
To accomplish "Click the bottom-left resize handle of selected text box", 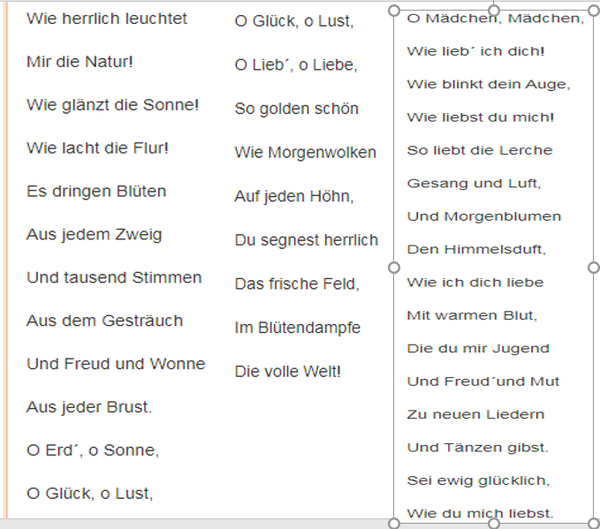I will [x=393, y=522].
